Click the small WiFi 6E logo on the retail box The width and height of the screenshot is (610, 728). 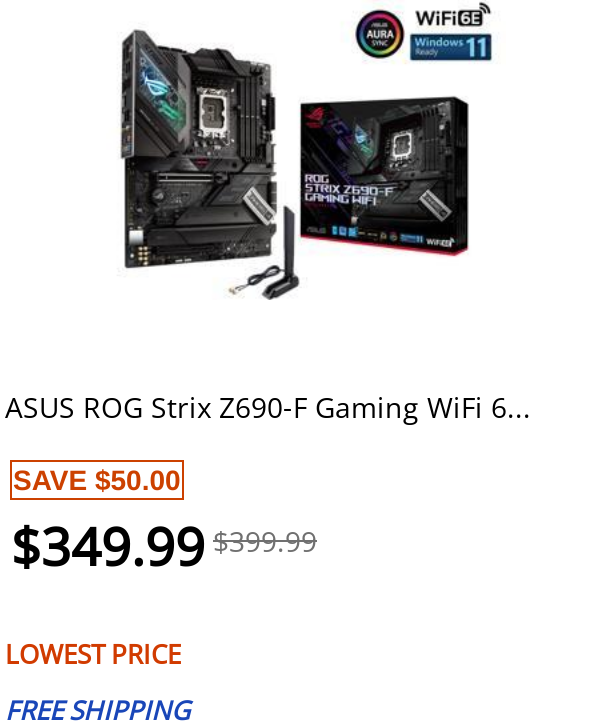point(440,242)
